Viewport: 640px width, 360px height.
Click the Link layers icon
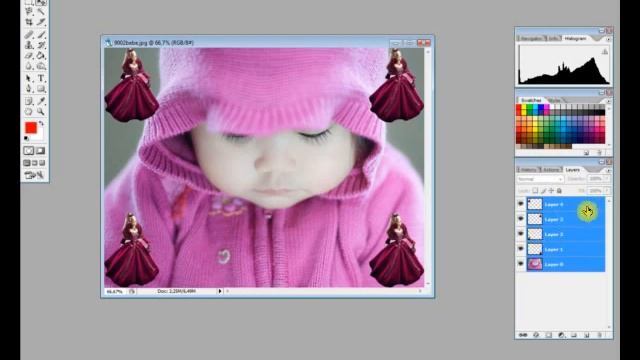(523, 335)
